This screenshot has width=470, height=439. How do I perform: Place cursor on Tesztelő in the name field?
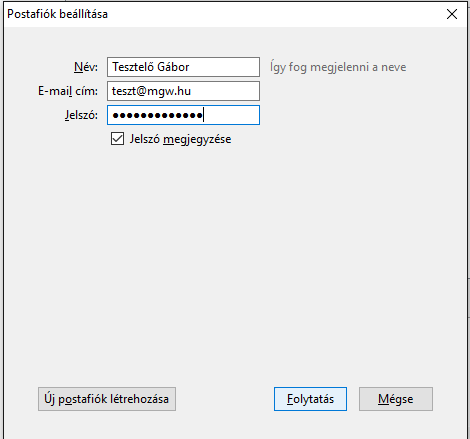click(133, 67)
